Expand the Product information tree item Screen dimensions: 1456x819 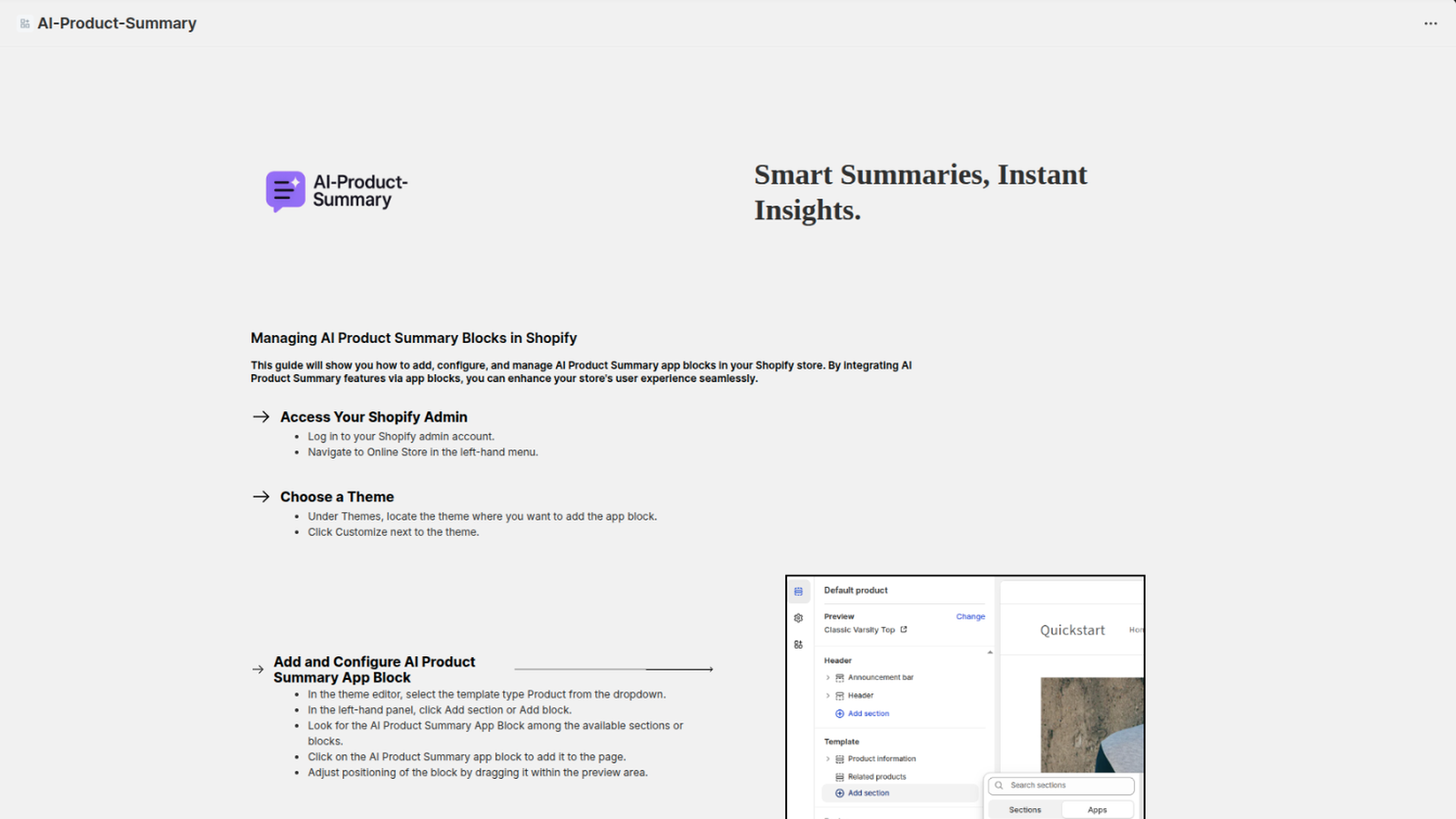point(827,759)
